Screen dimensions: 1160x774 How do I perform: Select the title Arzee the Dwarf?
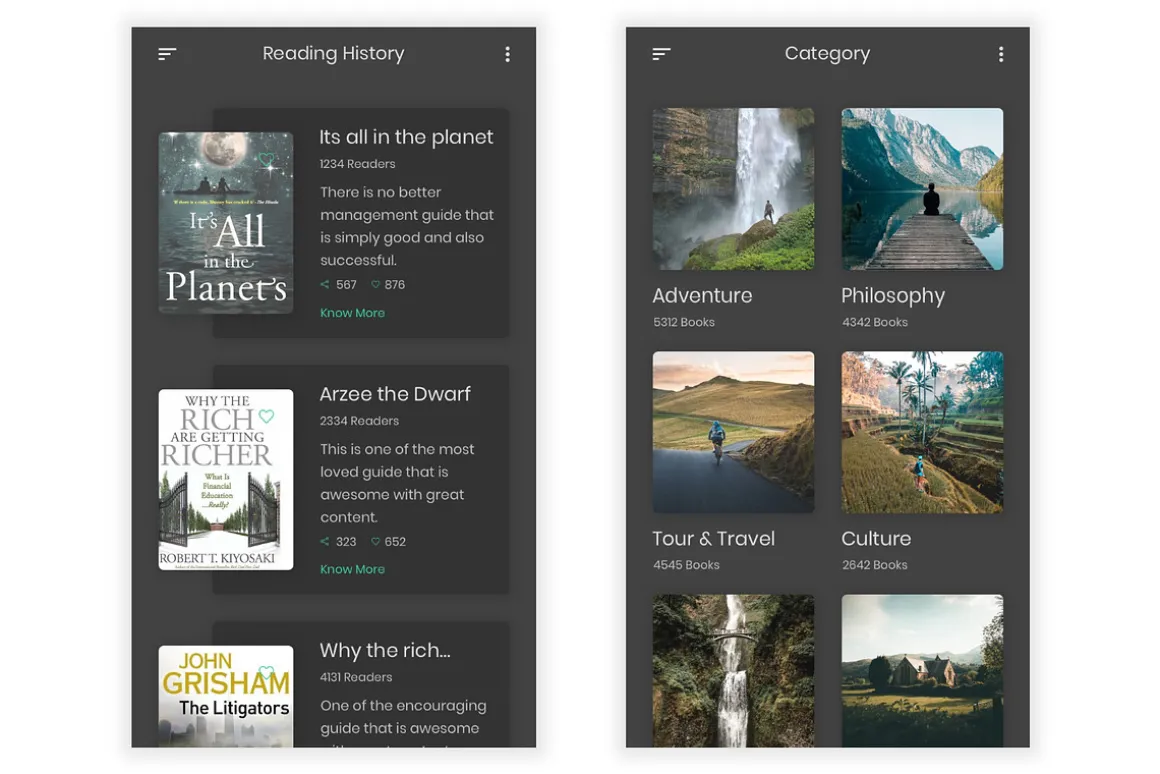click(395, 394)
